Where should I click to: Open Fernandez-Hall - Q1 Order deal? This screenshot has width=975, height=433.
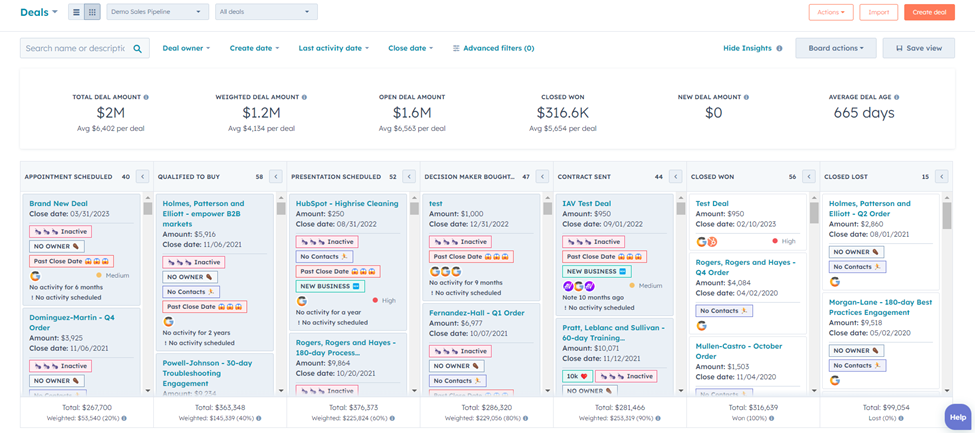pyautogui.click(x=477, y=312)
